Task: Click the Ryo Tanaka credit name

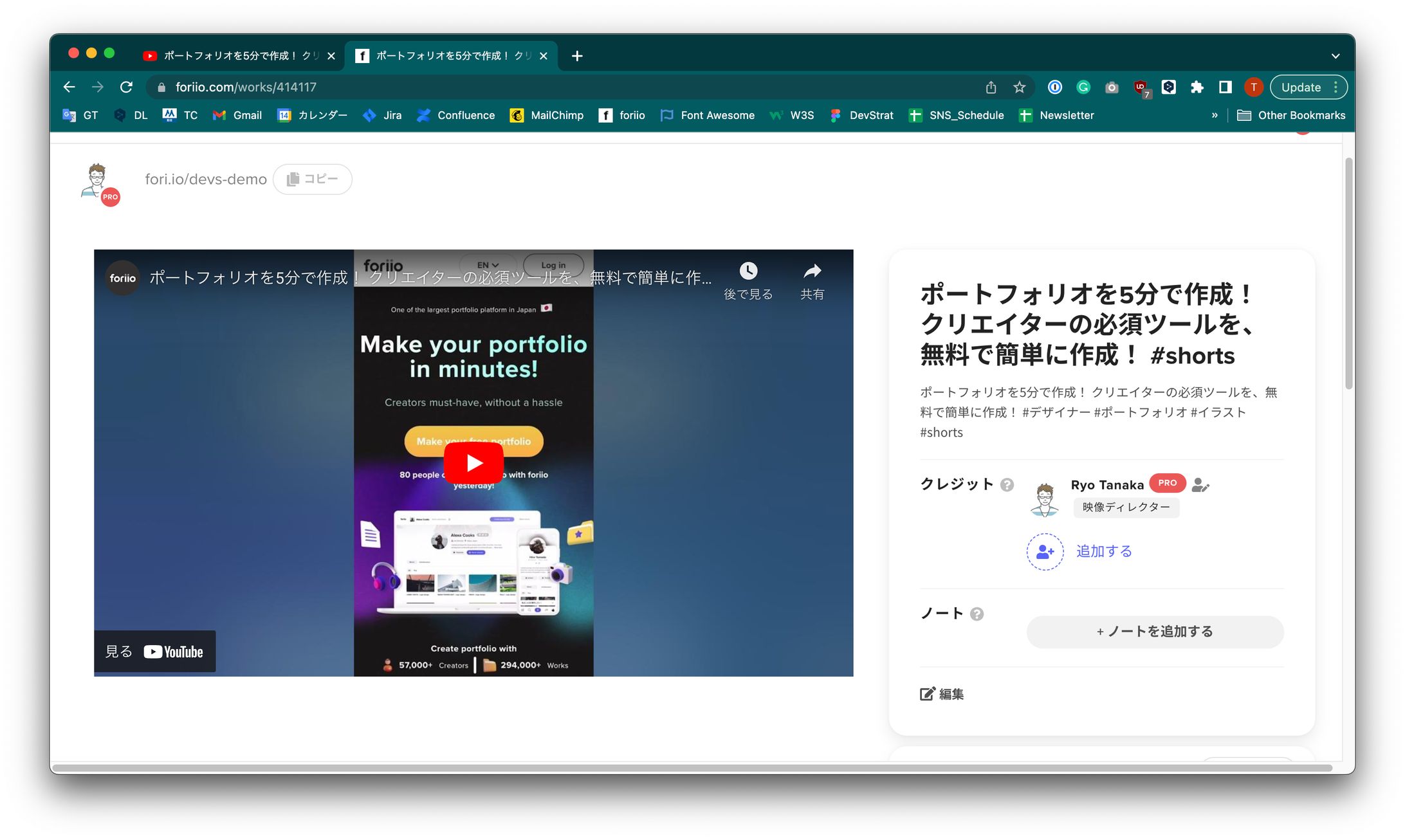Action: pyautogui.click(x=1107, y=485)
